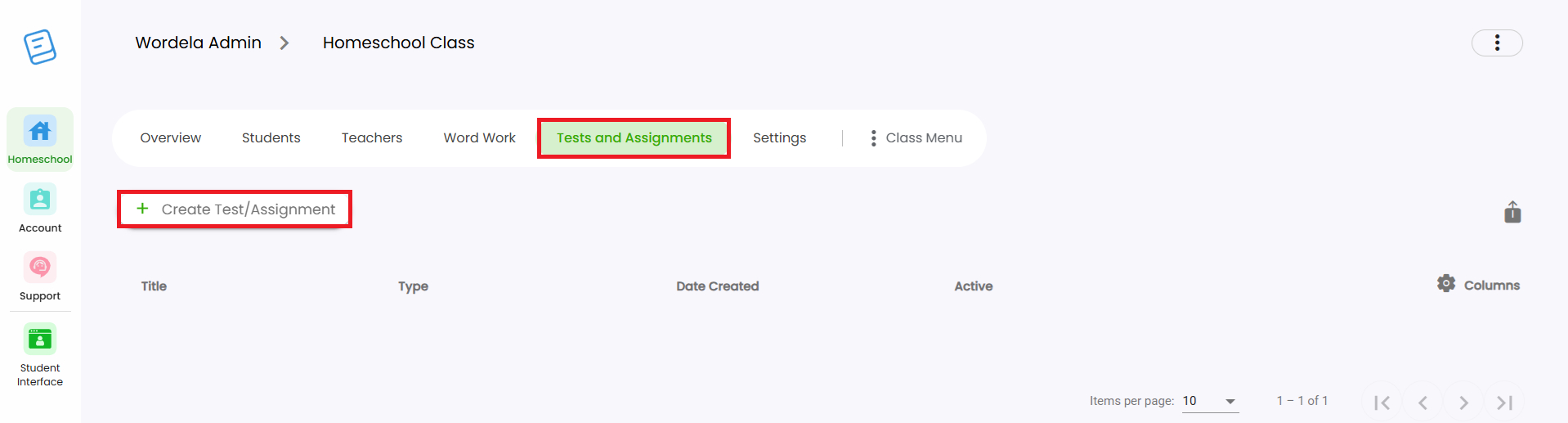Expand the Class Menu
This screenshot has height=423, width=1568.
916,138
